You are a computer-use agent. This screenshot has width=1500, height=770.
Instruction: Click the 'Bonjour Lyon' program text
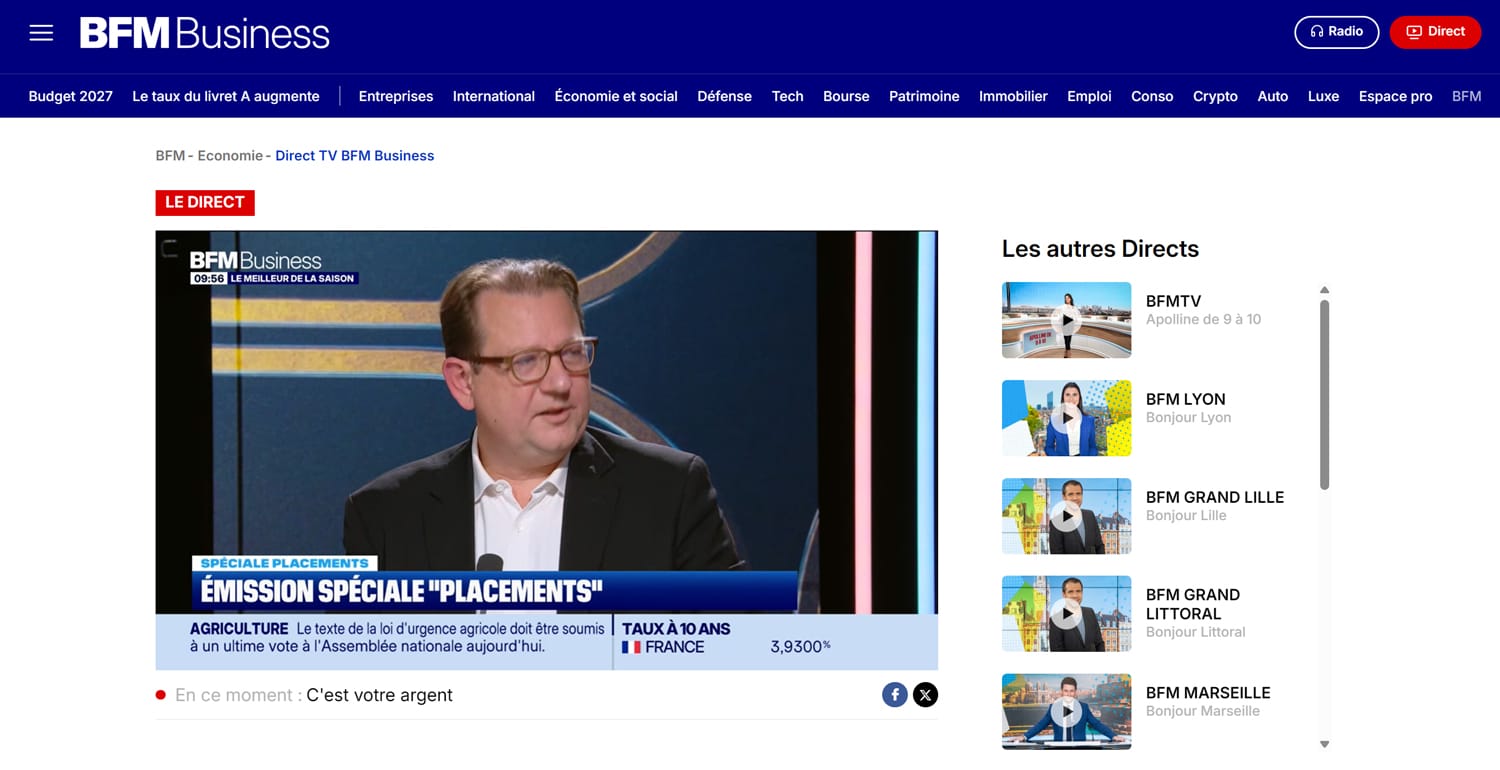(1188, 417)
